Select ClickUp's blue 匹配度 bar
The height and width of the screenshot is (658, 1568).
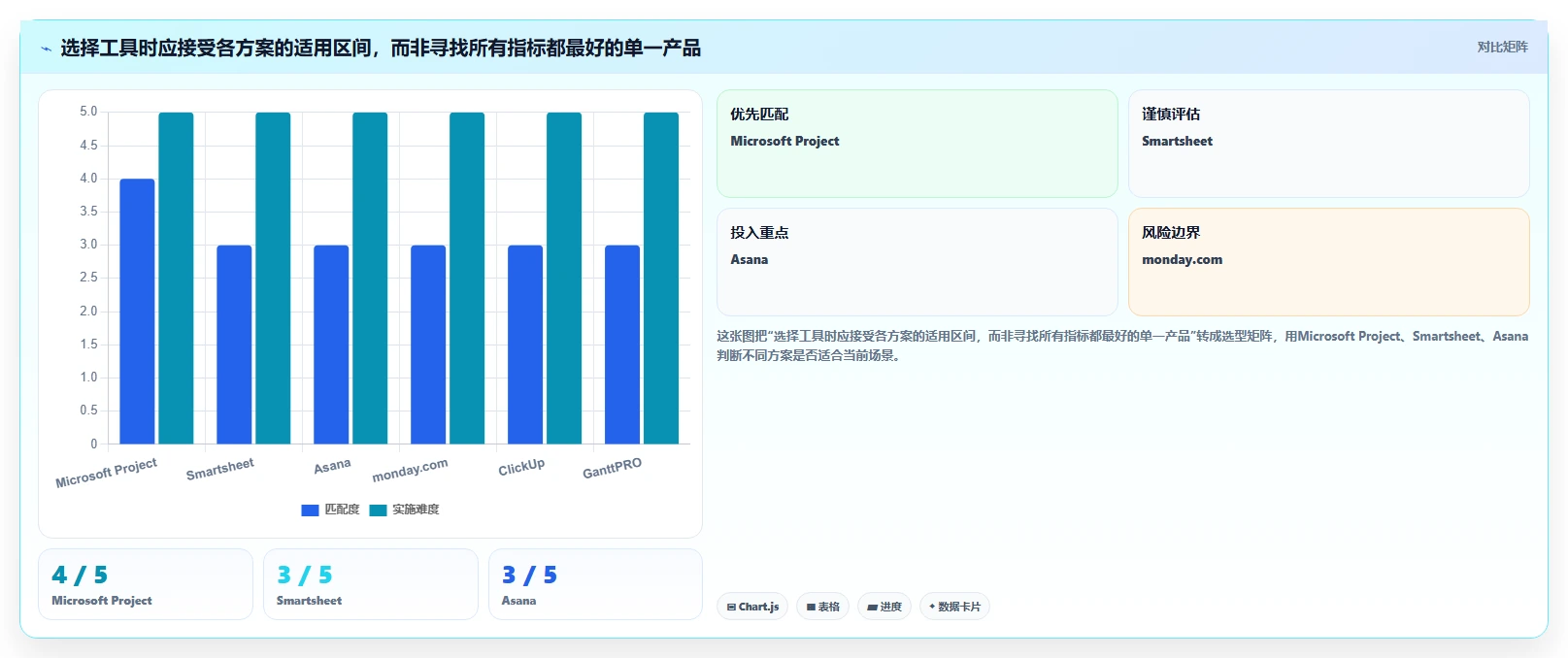tap(525, 345)
